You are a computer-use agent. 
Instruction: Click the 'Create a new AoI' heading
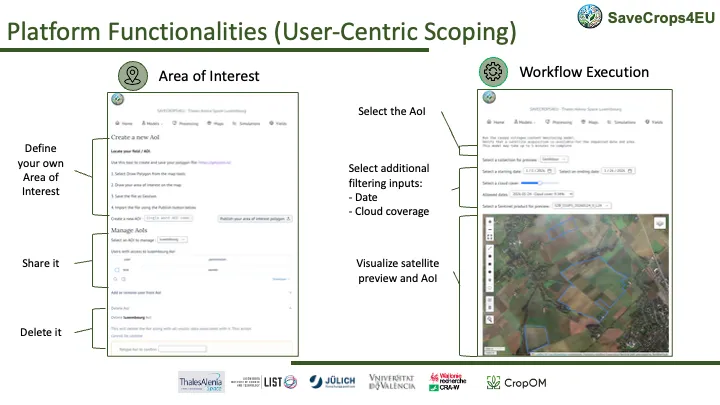(x=135, y=137)
